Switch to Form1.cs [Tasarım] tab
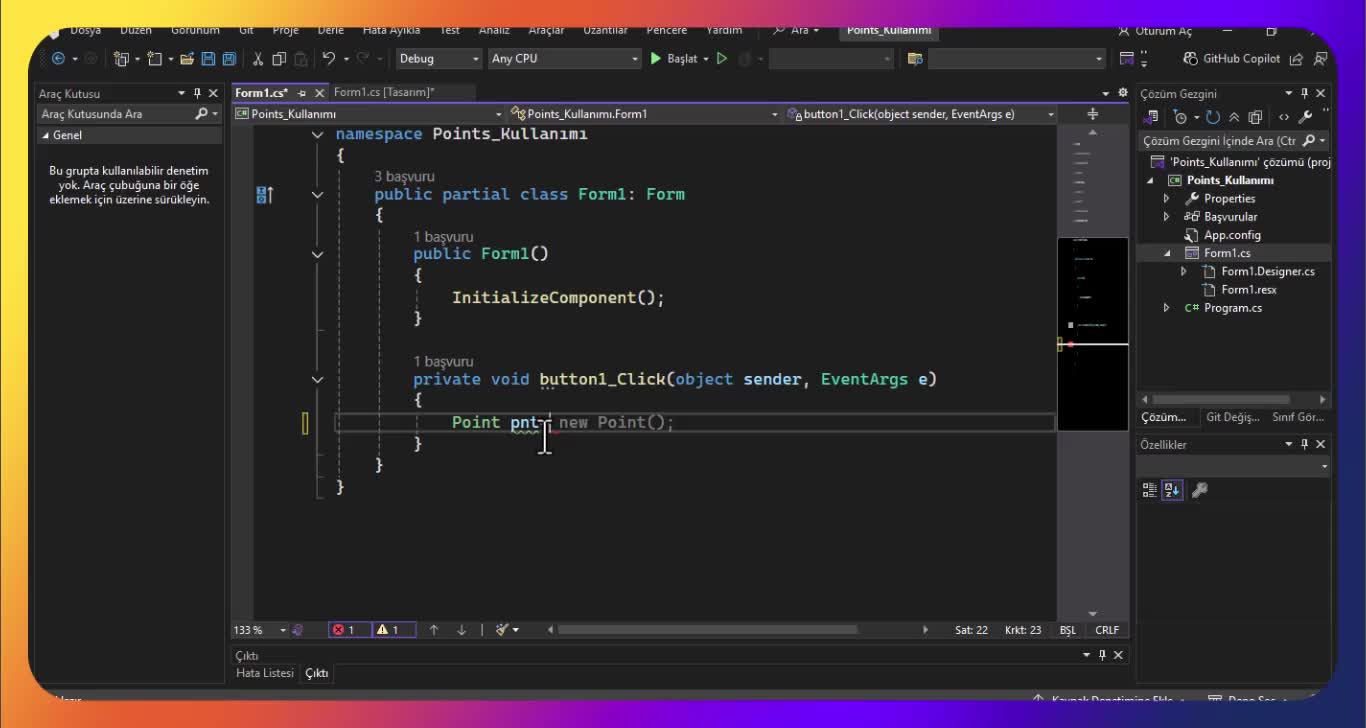 click(384, 92)
